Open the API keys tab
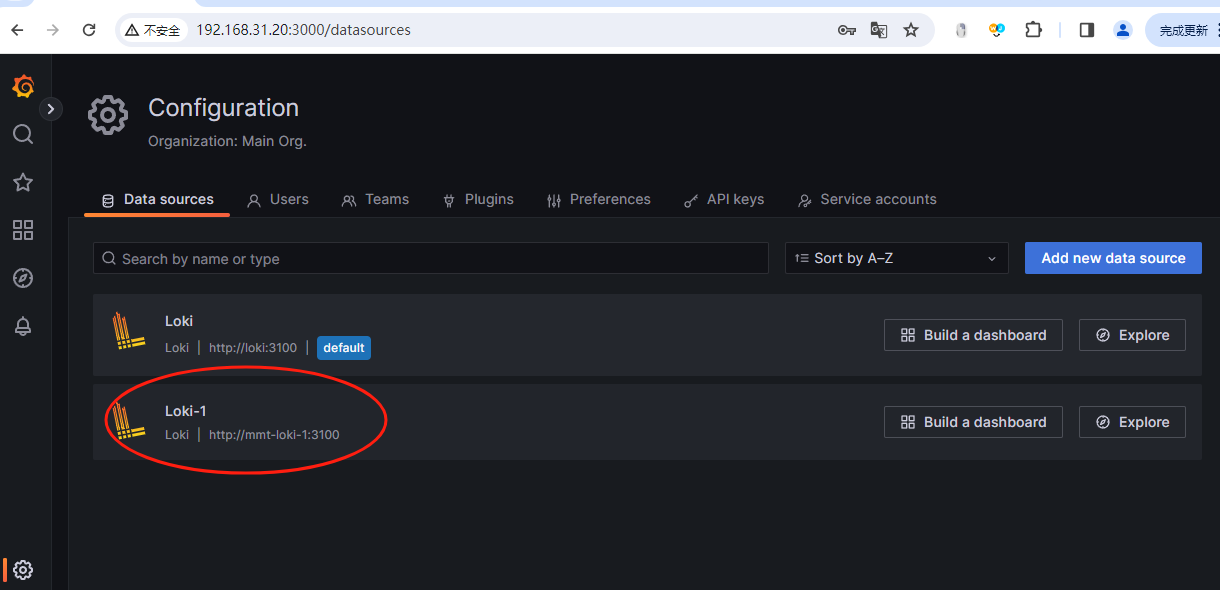1220x590 pixels. coord(724,200)
